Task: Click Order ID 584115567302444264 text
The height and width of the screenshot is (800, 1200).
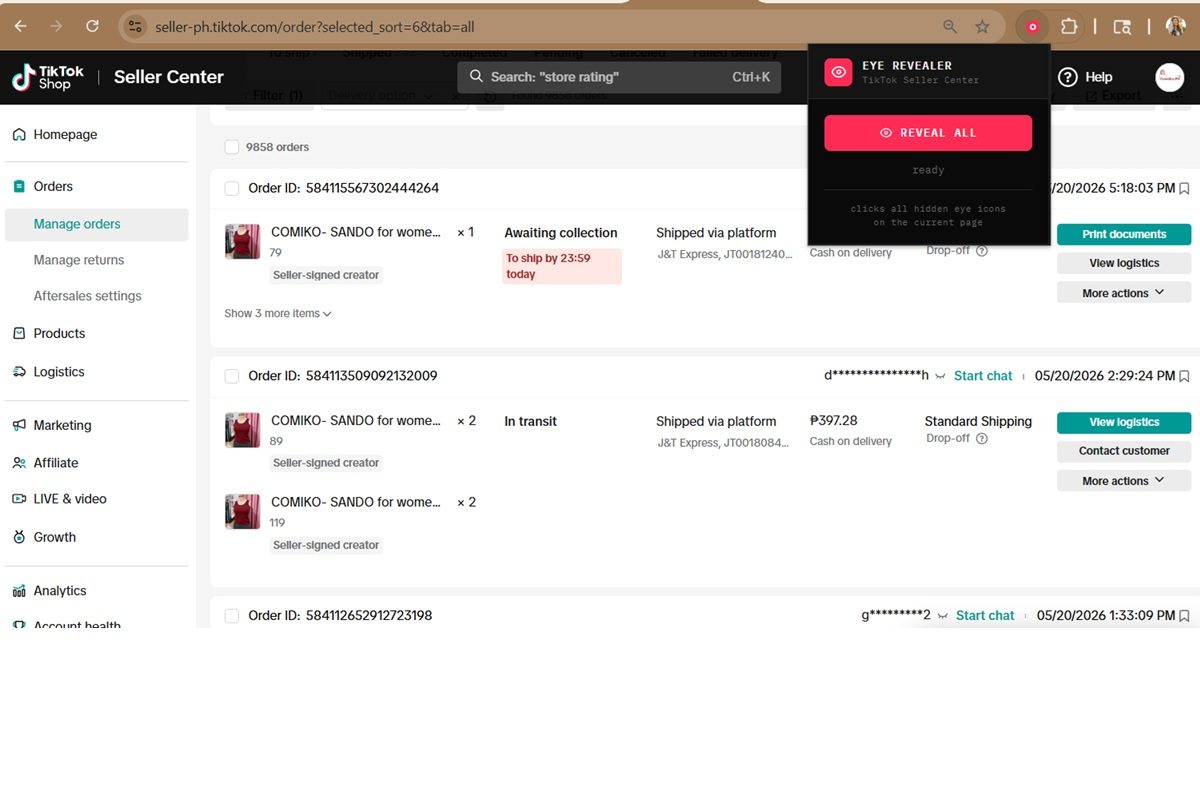Action: click(x=343, y=188)
